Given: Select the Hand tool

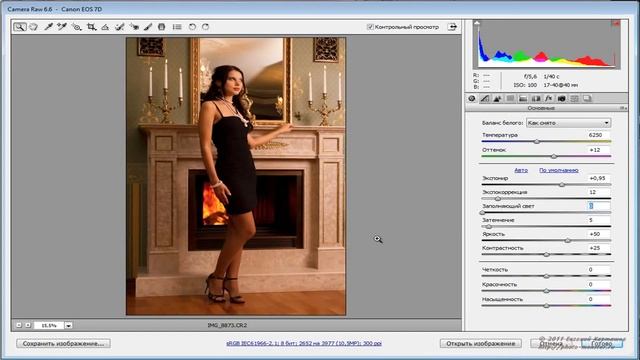Looking at the screenshot, I should click(x=33, y=27).
